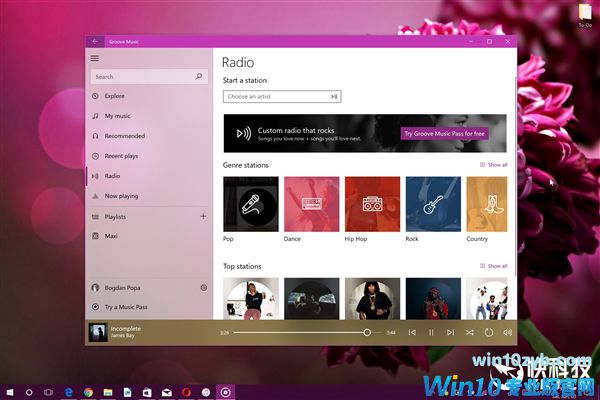Click Groove Music taskbar icon
Screen dimensions: 600x400
tap(225, 392)
